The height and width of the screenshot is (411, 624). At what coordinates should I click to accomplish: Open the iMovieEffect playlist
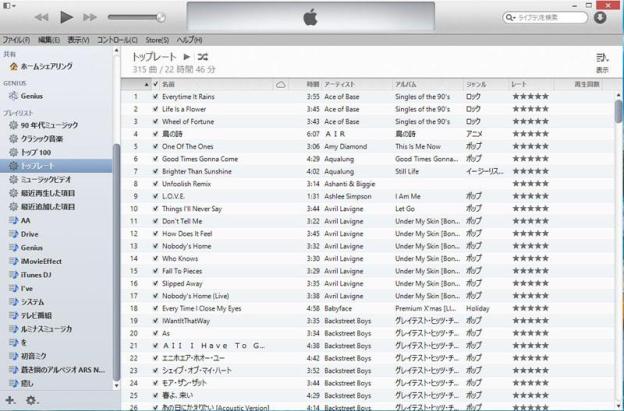(35, 261)
